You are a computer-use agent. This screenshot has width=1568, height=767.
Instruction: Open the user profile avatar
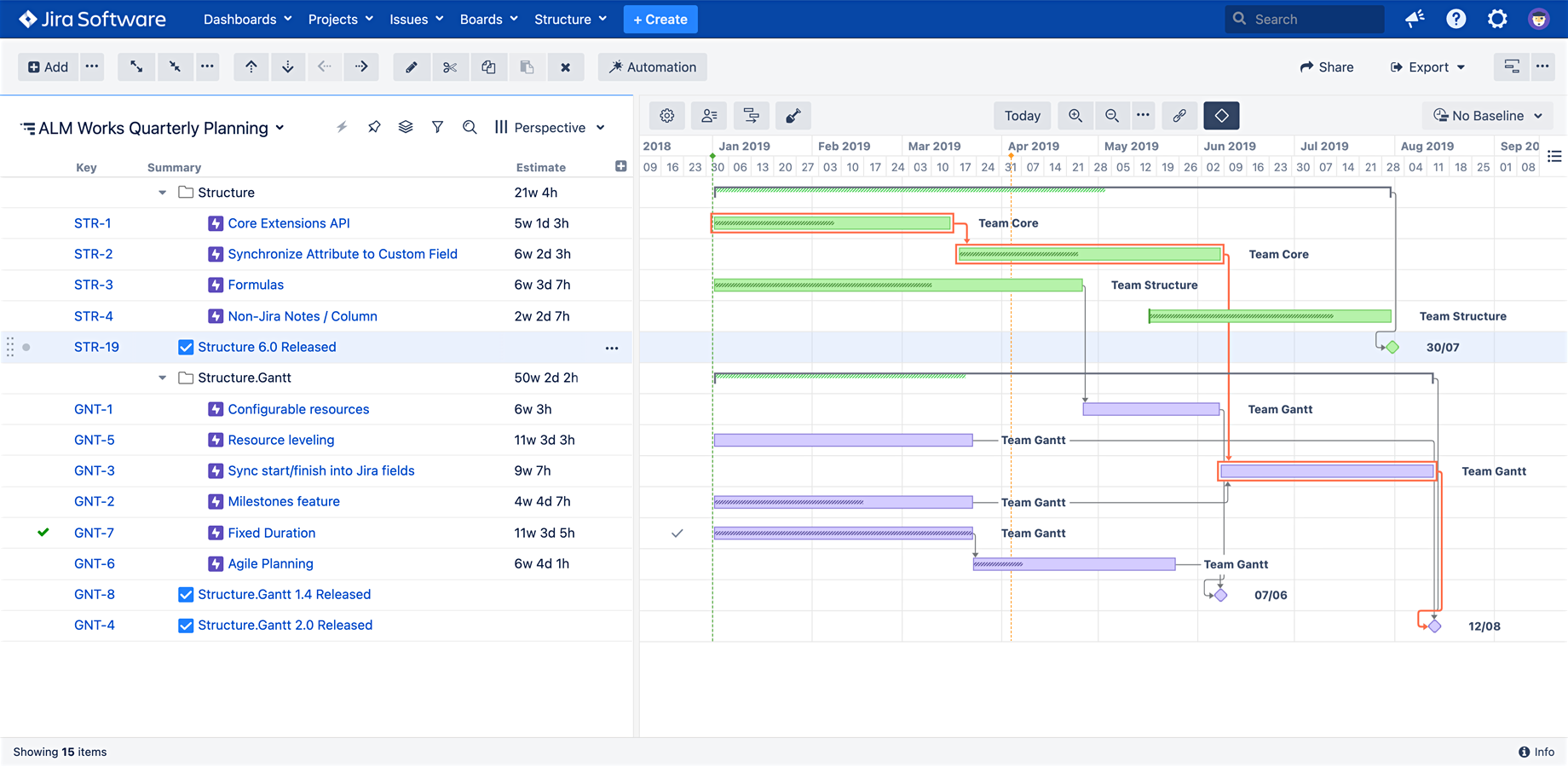(x=1539, y=19)
